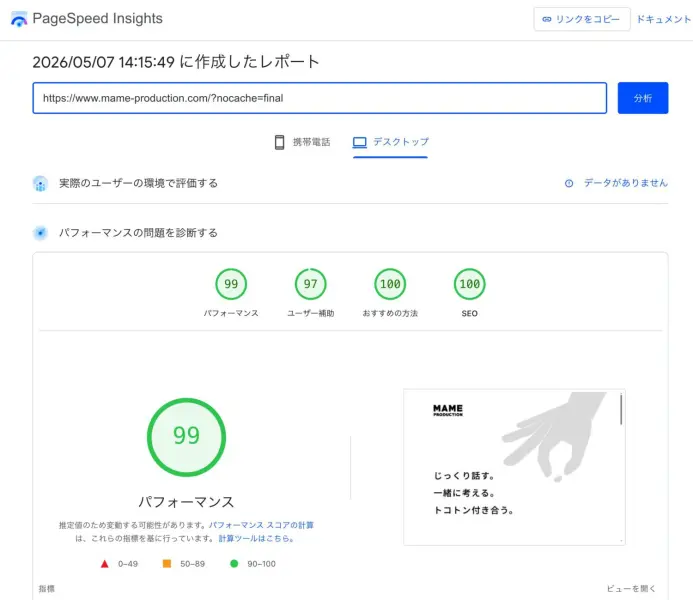Select the mobile phone icon tab

tap(279, 142)
